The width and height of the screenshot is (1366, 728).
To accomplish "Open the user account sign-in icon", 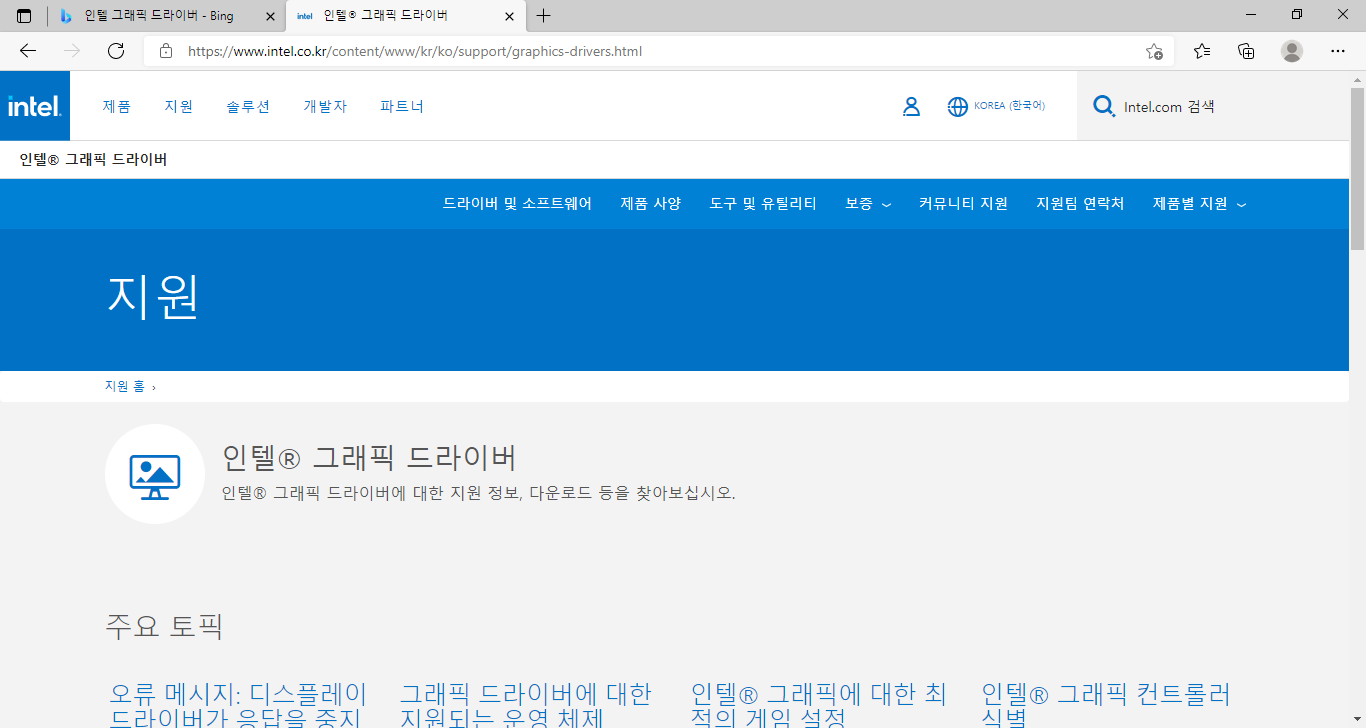I will (x=911, y=106).
